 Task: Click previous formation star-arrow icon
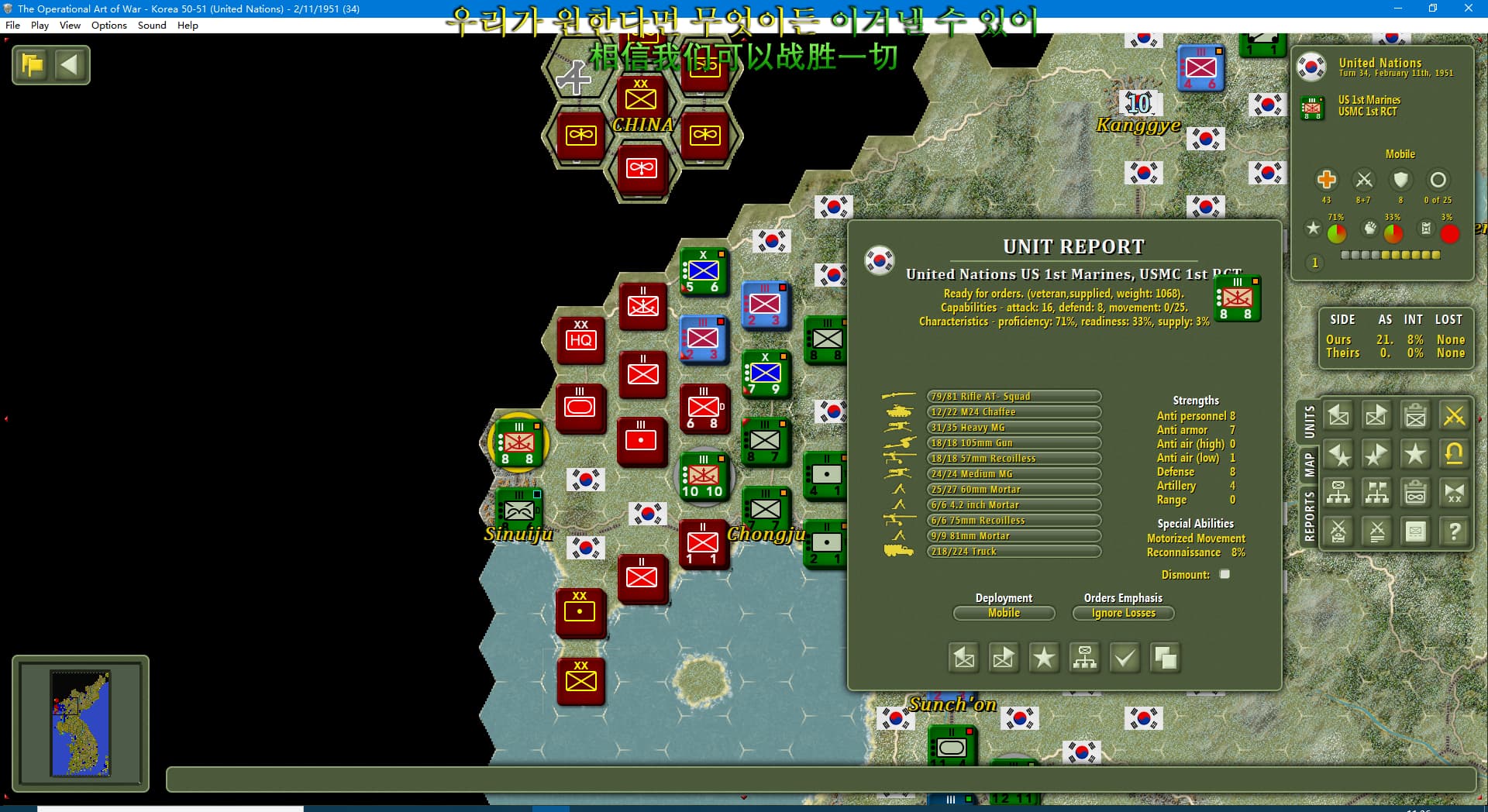1338,455
